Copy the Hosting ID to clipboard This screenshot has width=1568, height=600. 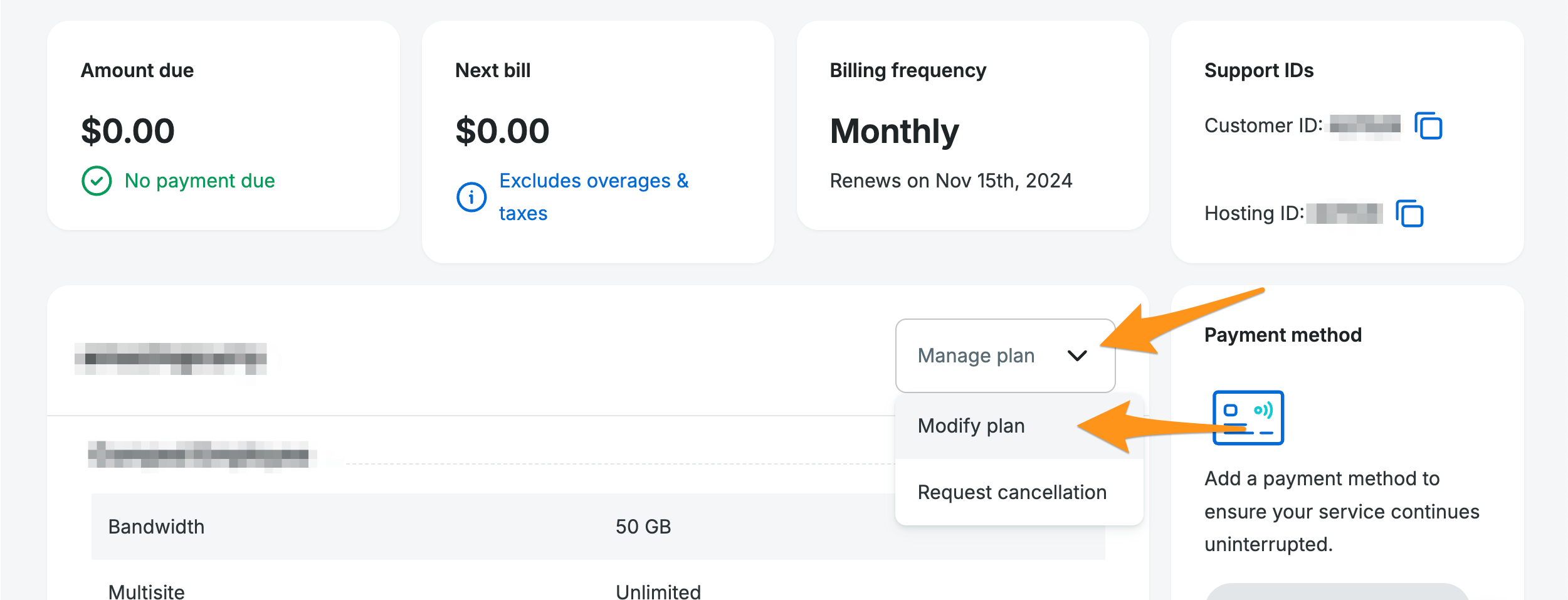(1409, 214)
